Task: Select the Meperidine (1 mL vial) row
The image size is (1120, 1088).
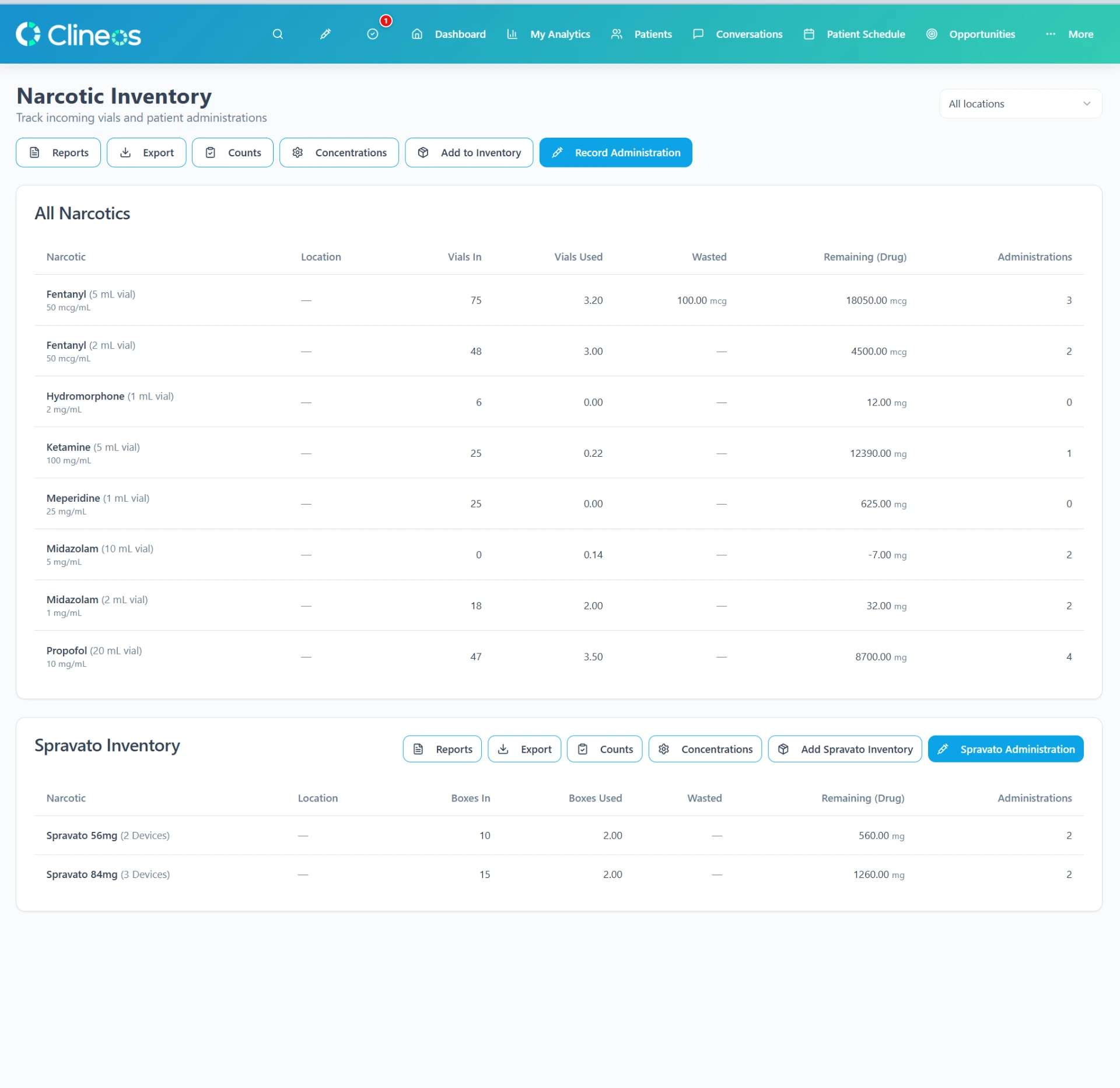Action: point(559,504)
